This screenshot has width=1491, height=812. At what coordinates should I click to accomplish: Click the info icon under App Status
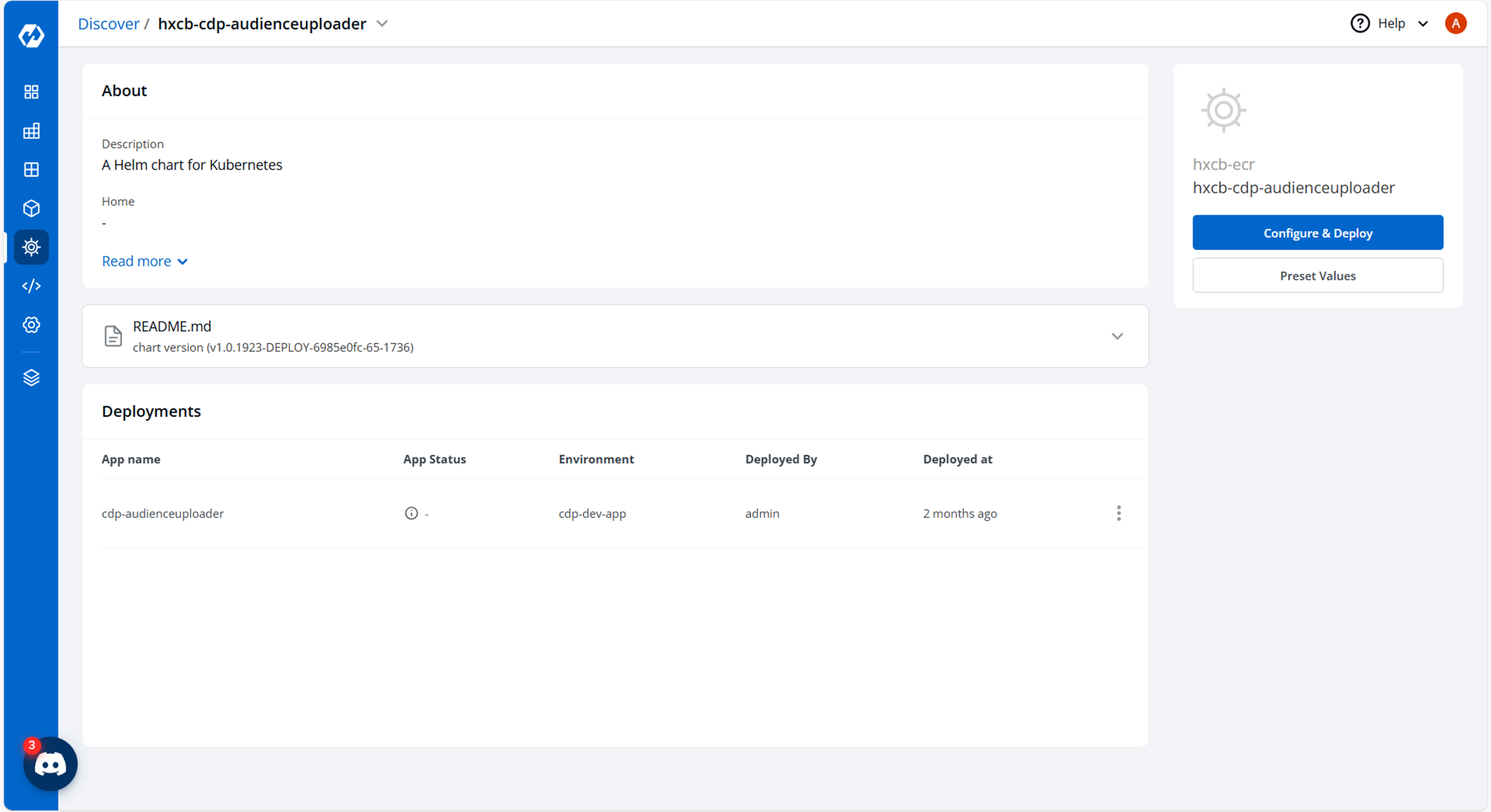point(411,513)
